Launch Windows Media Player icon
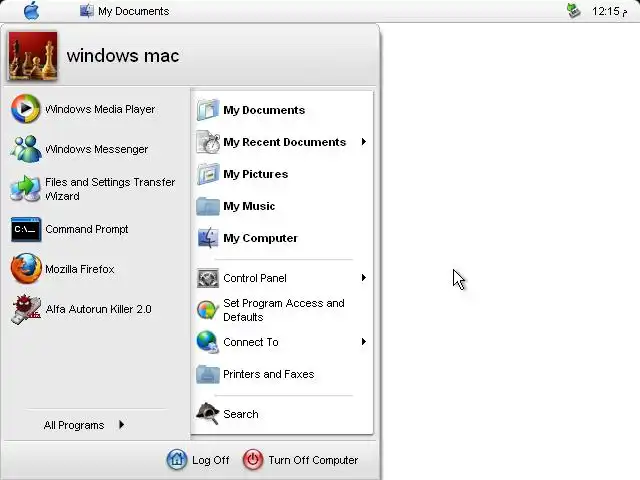This screenshot has height=480, width=640. tap(25, 109)
